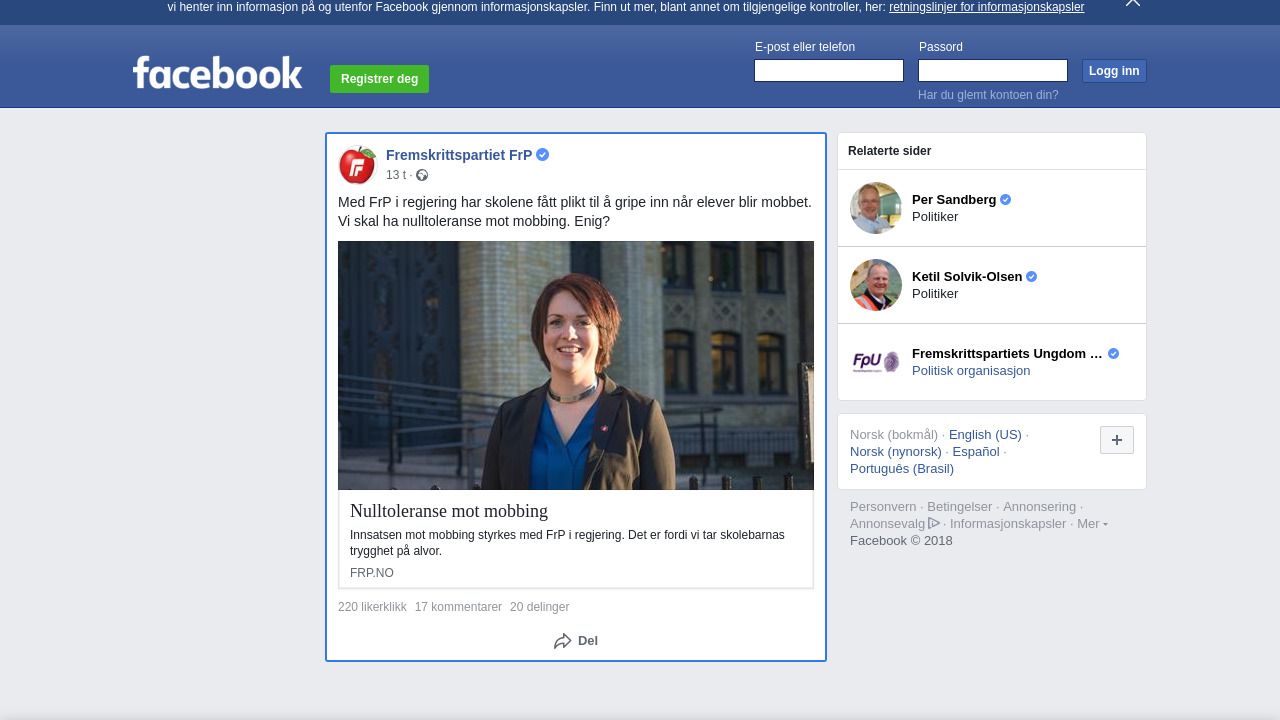Open the post article photo
This screenshot has height=720, width=1280.
click(x=576, y=365)
